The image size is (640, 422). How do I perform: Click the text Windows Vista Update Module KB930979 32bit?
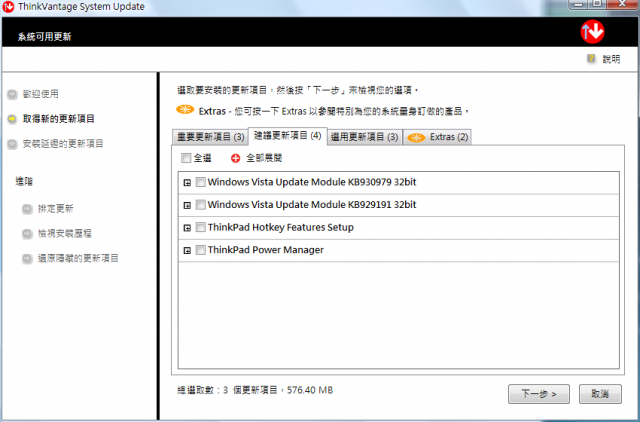(x=312, y=182)
